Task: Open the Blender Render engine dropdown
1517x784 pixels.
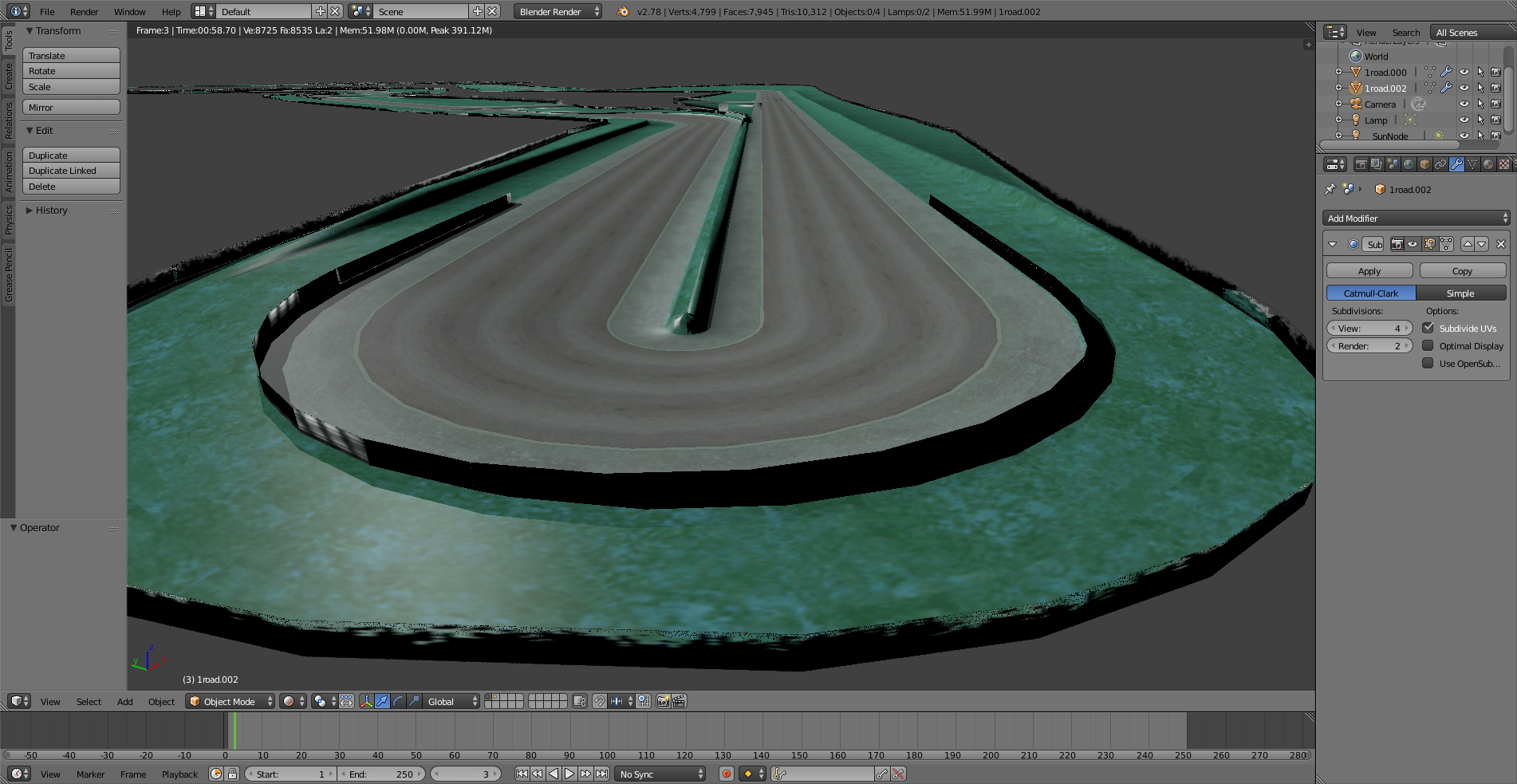Action: (558, 11)
